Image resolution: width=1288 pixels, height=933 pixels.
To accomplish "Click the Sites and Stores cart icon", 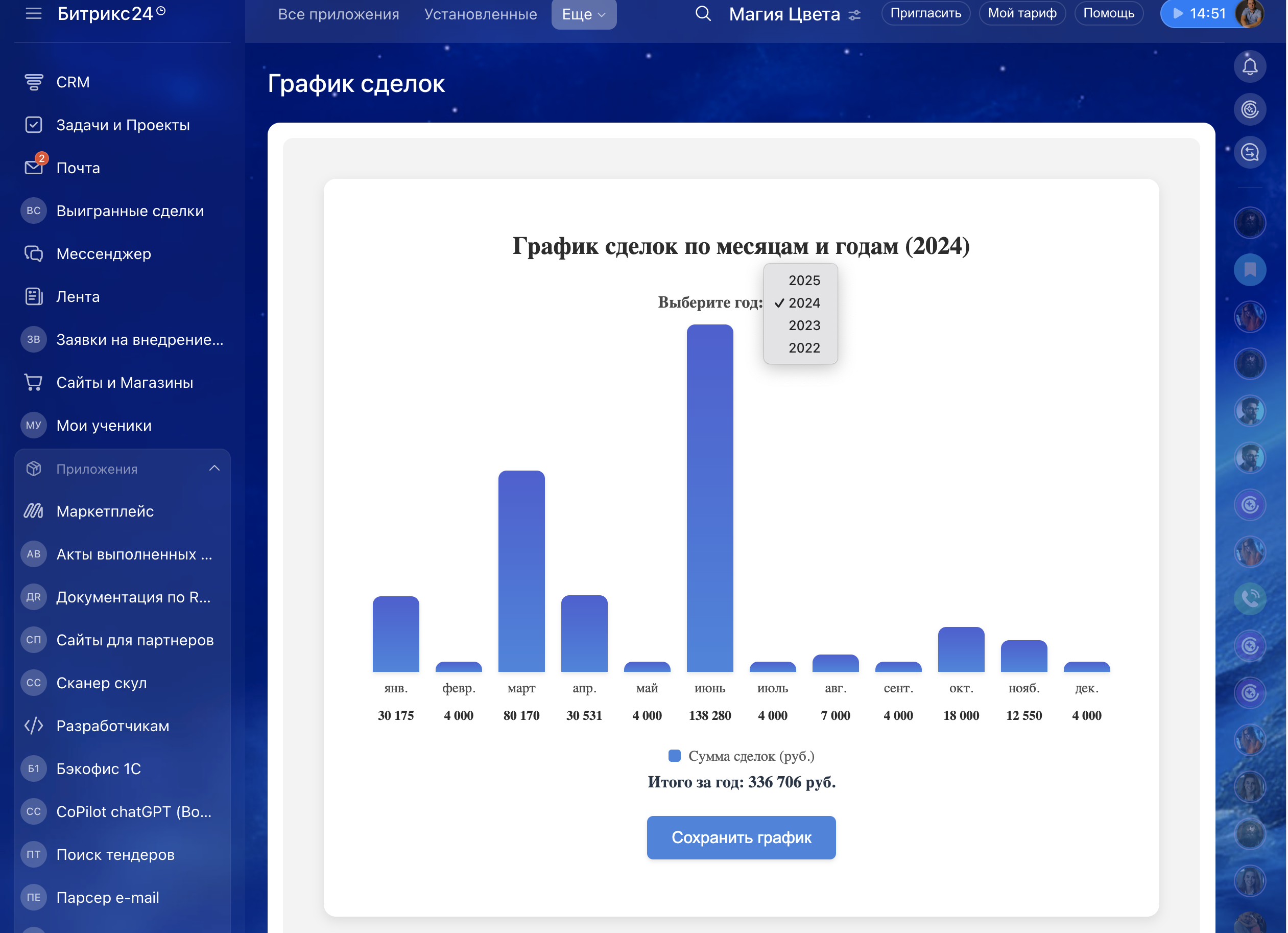I will (x=34, y=382).
